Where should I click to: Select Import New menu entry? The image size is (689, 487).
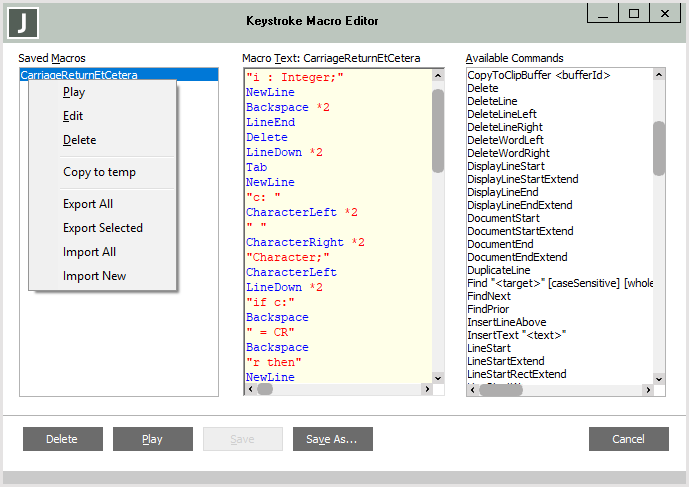(94, 276)
